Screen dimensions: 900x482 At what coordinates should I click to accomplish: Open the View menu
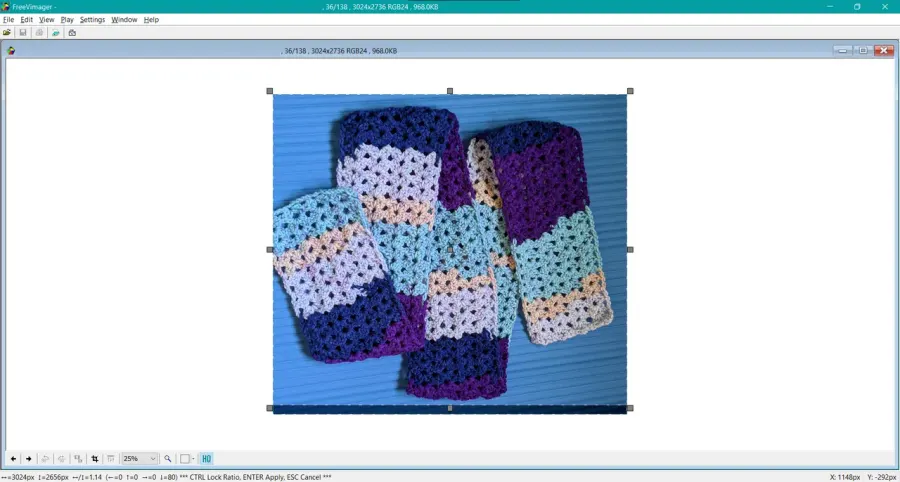pyautogui.click(x=46, y=20)
